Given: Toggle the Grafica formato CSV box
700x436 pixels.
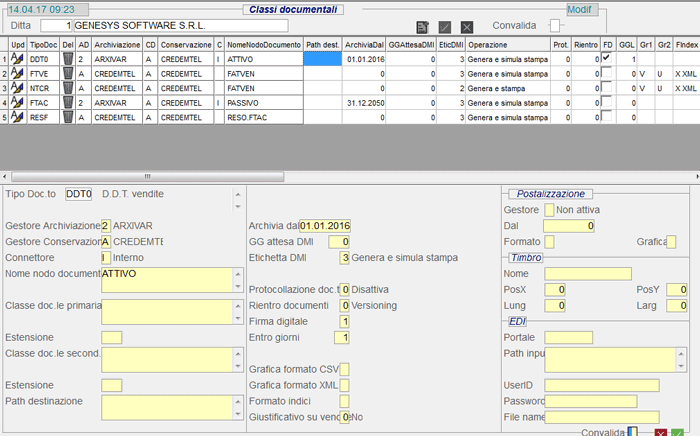Looking at the screenshot, I should 344,370.
